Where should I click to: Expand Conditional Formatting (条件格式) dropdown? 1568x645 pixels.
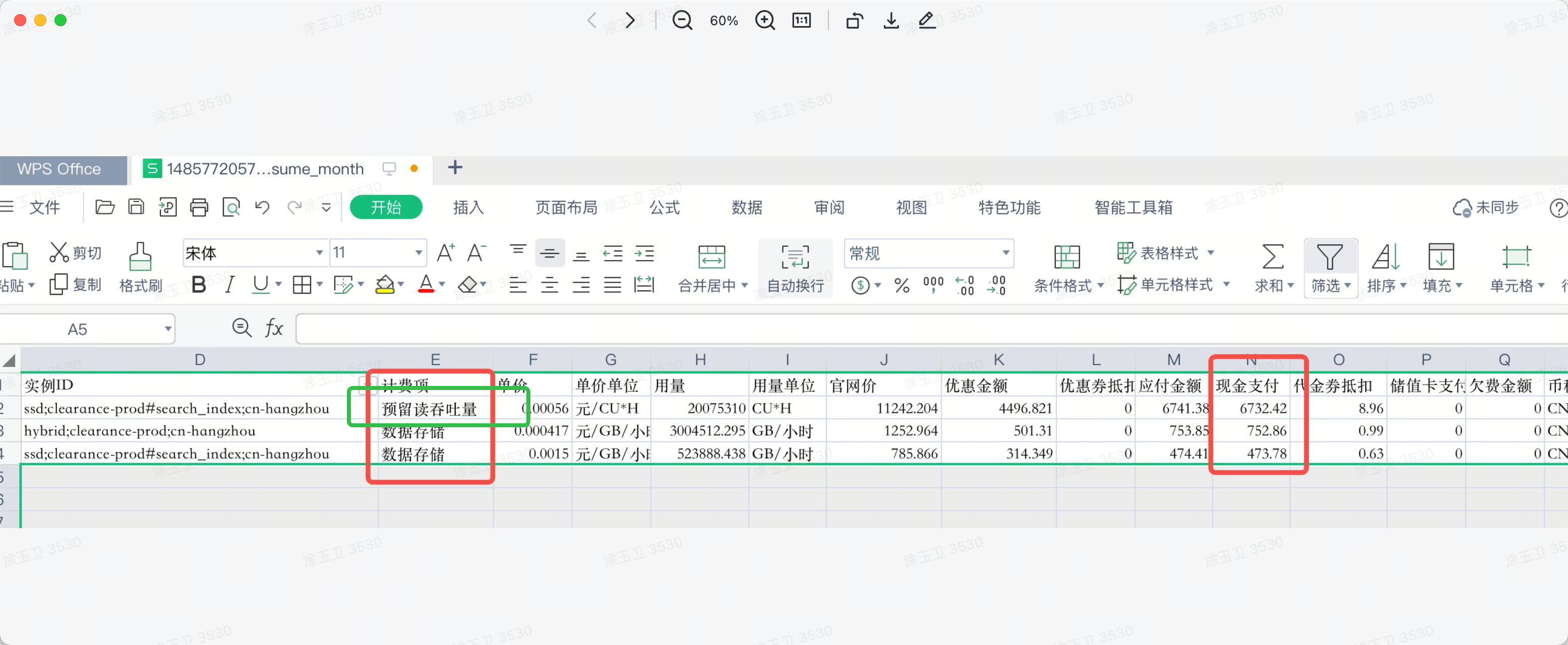[x=1101, y=285]
